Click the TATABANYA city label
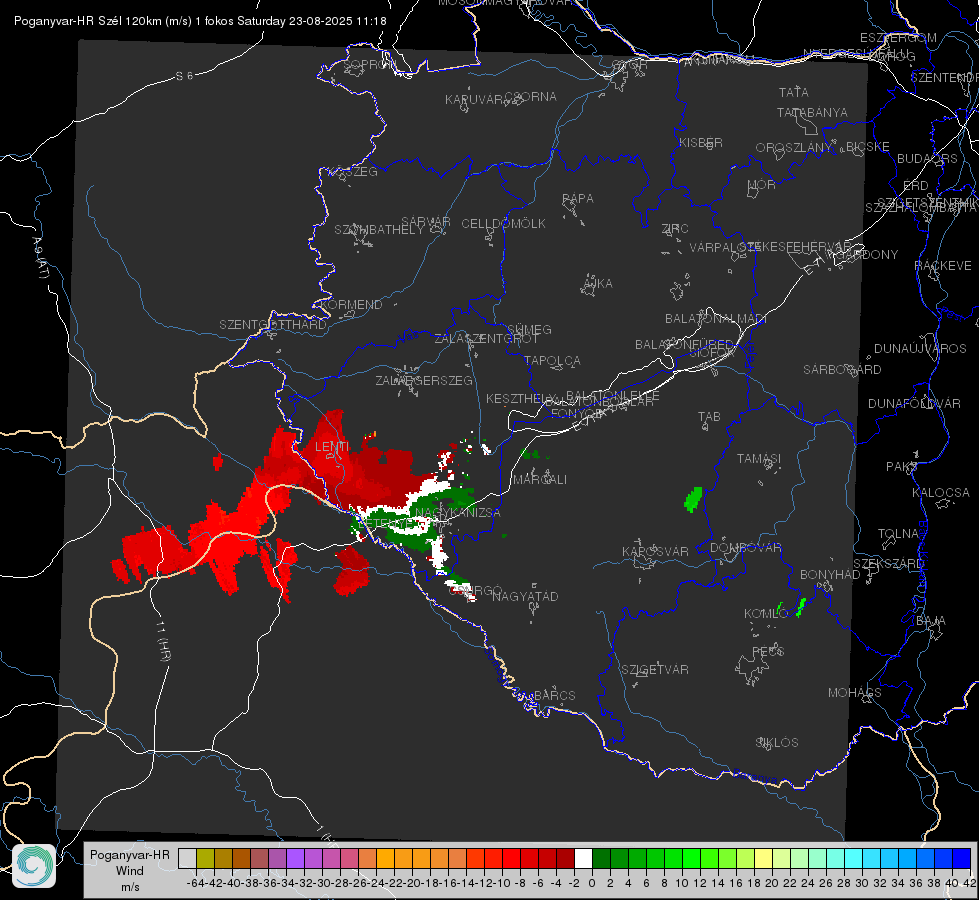 (x=812, y=112)
